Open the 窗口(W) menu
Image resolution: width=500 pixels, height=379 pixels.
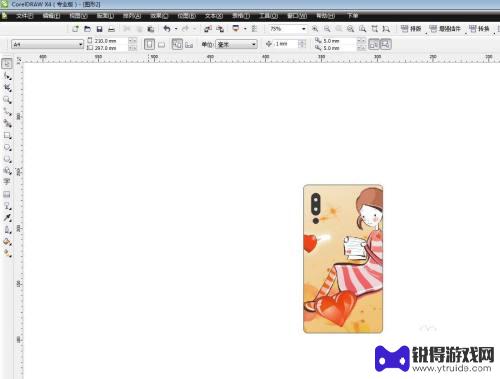(297, 16)
